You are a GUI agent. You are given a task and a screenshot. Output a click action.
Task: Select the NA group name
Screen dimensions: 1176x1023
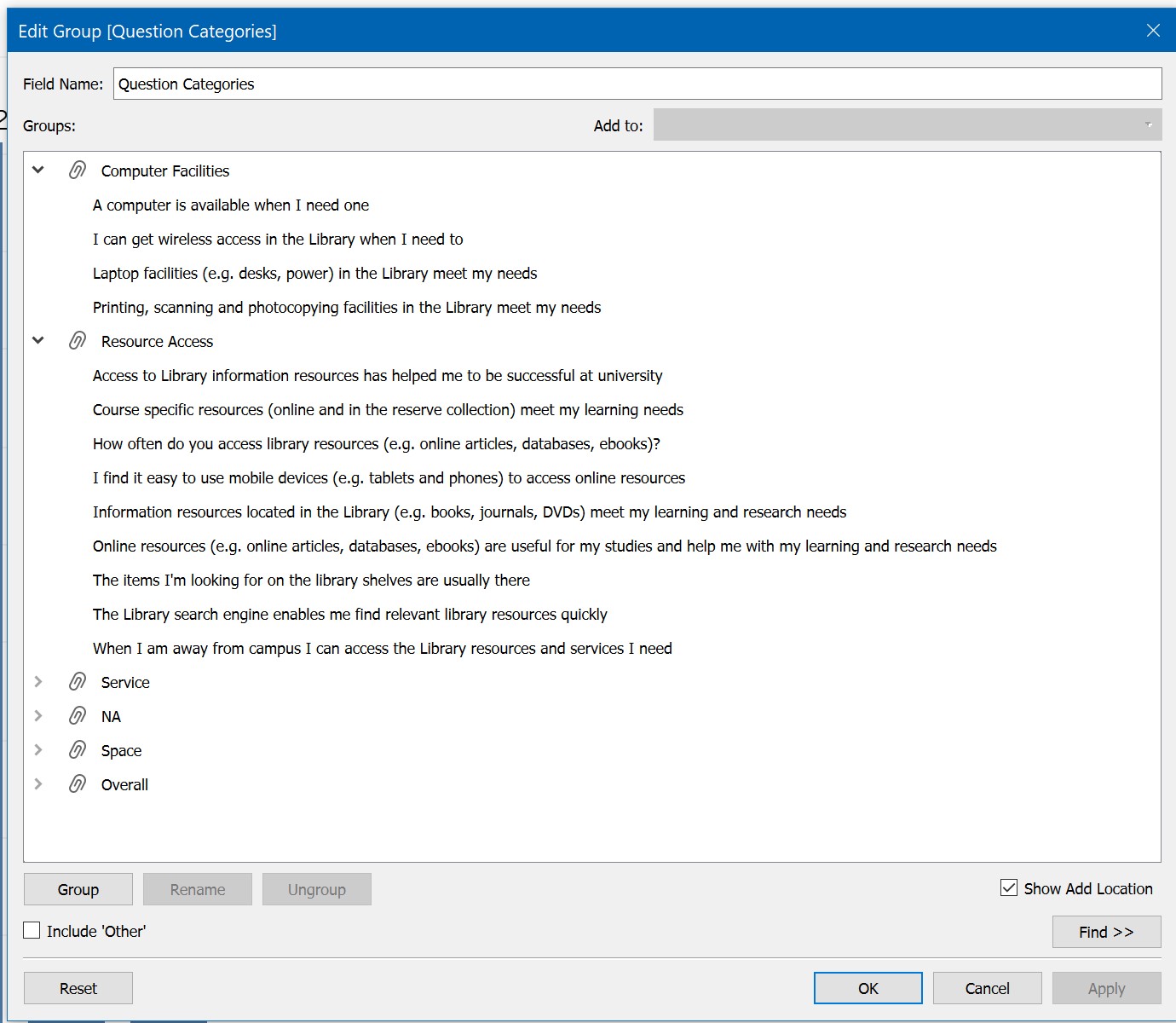pyautogui.click(x=111, y=716)
